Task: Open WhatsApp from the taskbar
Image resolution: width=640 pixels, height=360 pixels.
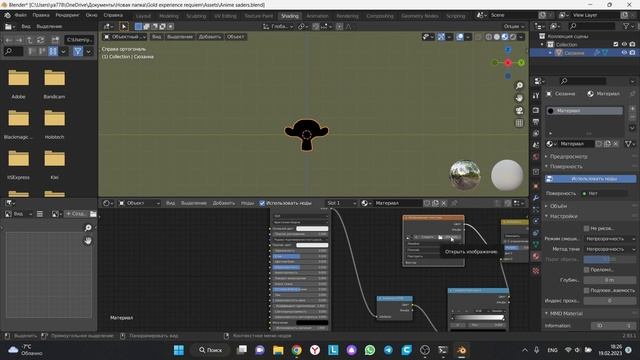Action: click(370, 350)
